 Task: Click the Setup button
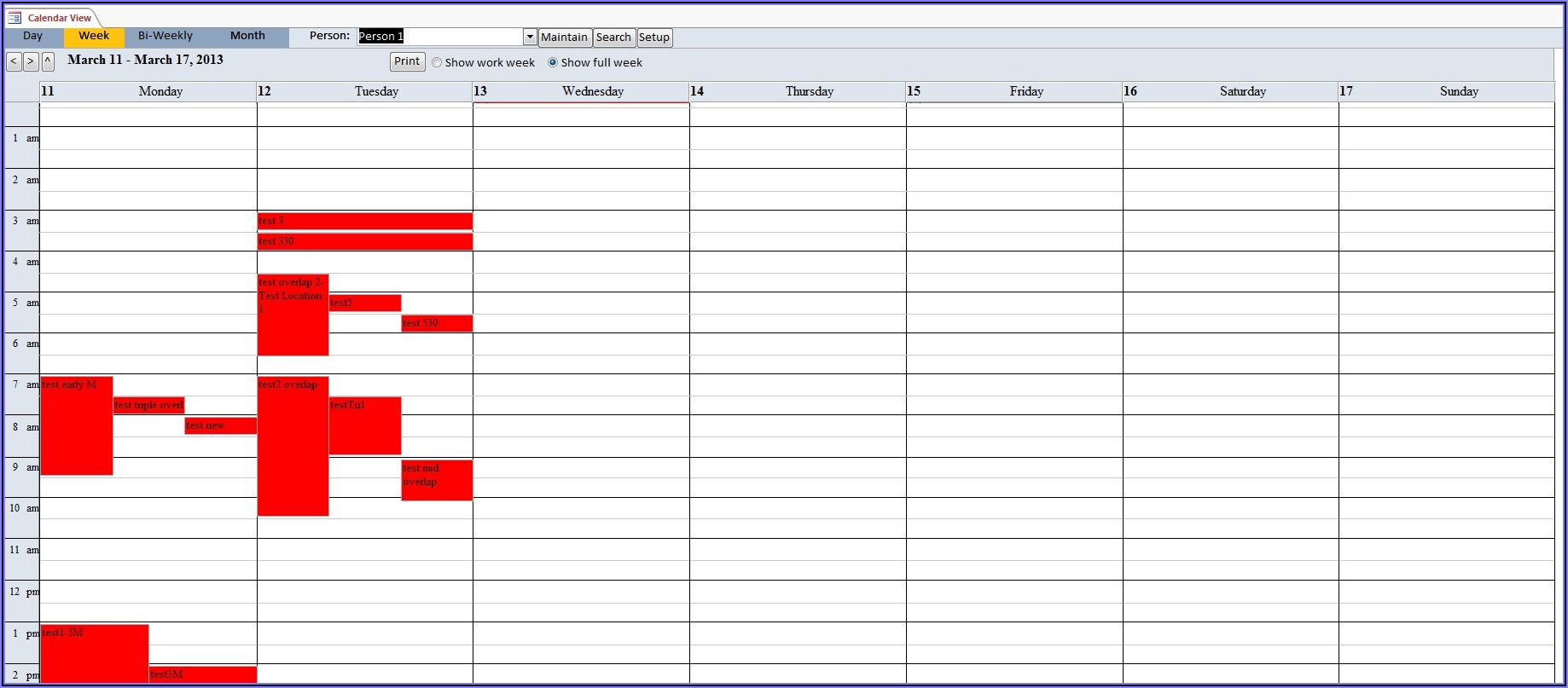[654, 38]
